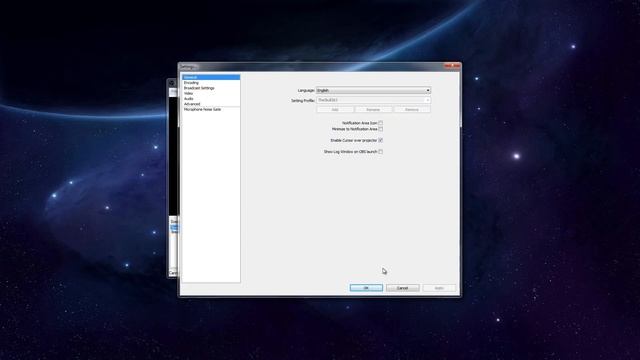This screenshot has height=360, width=640.
Task: Toggle the Notification Area Icon checkbox
Action: tap(380, 123)
